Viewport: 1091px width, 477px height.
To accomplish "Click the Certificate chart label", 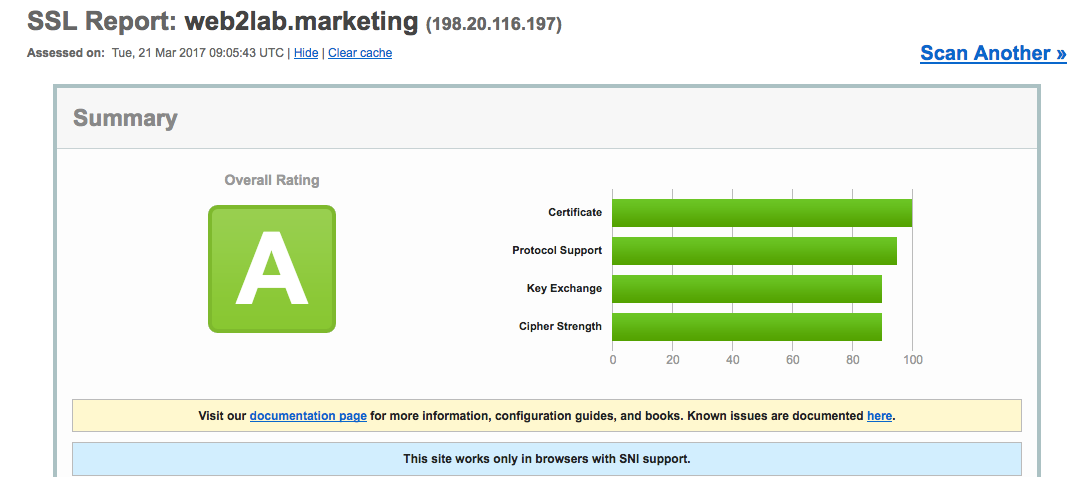I will click(575, 212).
